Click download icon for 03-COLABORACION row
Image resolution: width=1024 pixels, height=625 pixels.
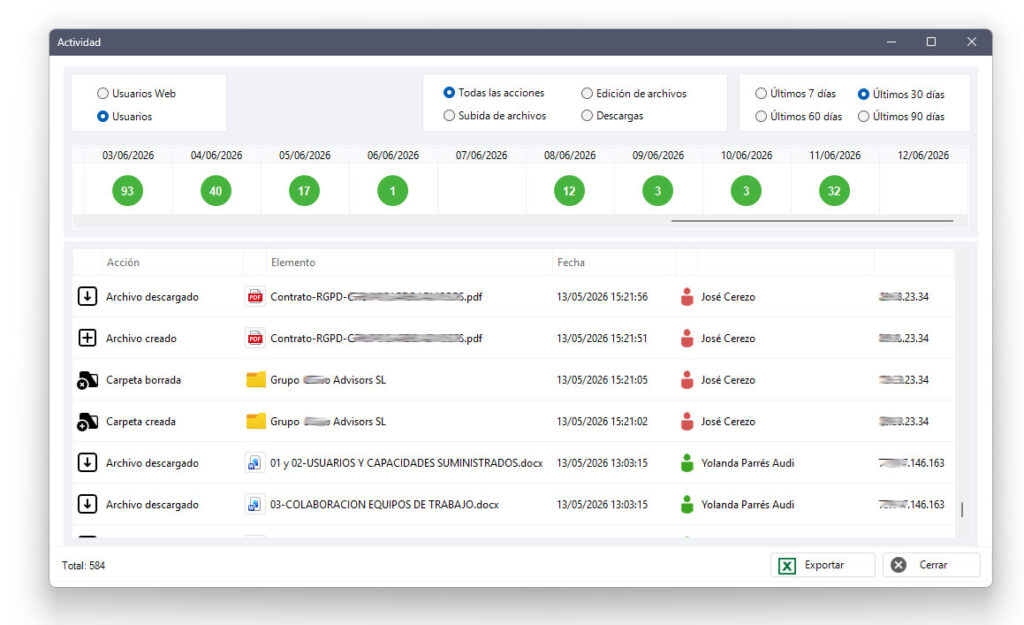87,504
